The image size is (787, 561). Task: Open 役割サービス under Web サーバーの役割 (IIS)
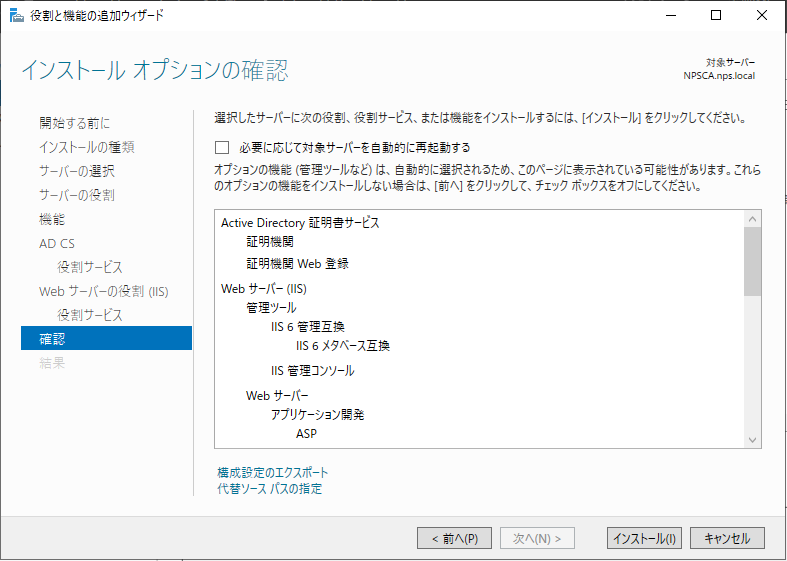pos(90,315)
